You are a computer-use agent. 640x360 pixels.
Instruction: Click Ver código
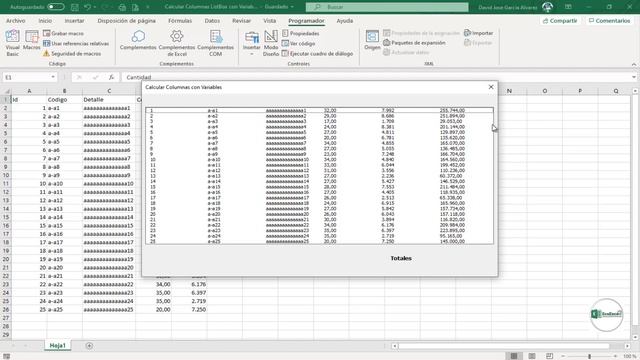pyautogui.click(x=299, y=43)
